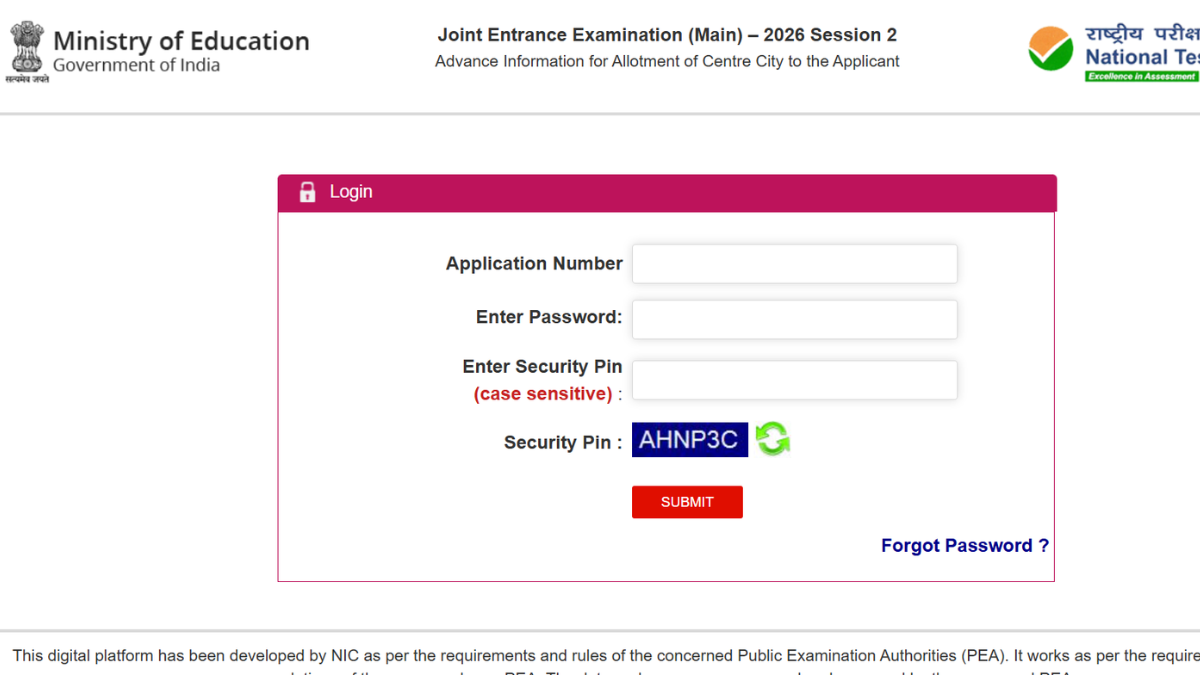Screen dimensions: 1200x675
Task: Click the AHNP3C security pin captcha image
Action: tap(689, 440)
